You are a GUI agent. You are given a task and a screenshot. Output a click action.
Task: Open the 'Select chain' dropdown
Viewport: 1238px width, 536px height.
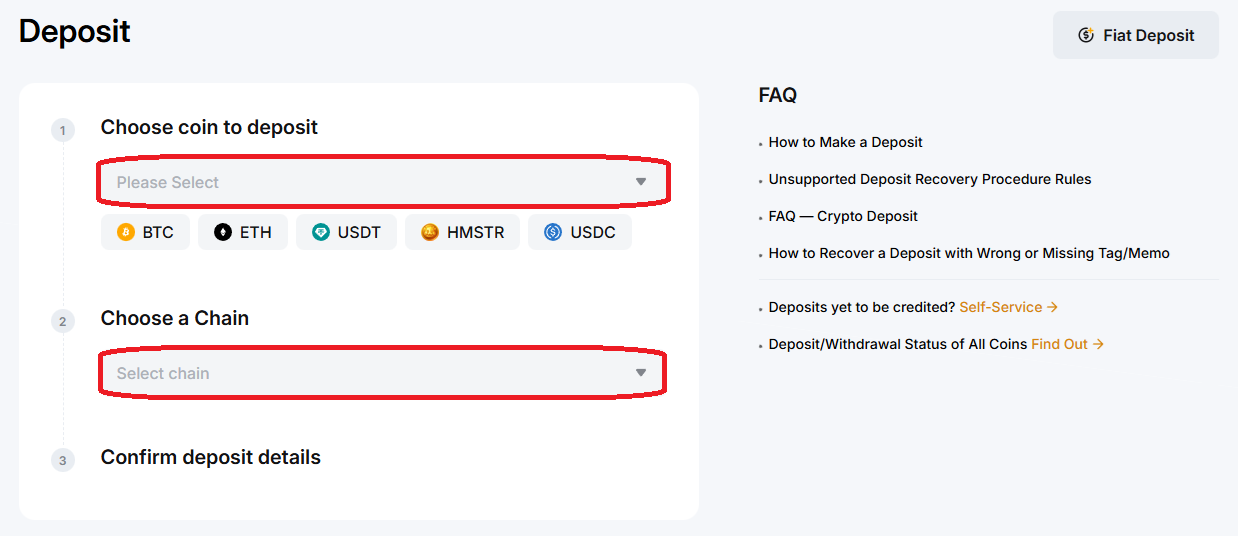[x=383, y=373]
